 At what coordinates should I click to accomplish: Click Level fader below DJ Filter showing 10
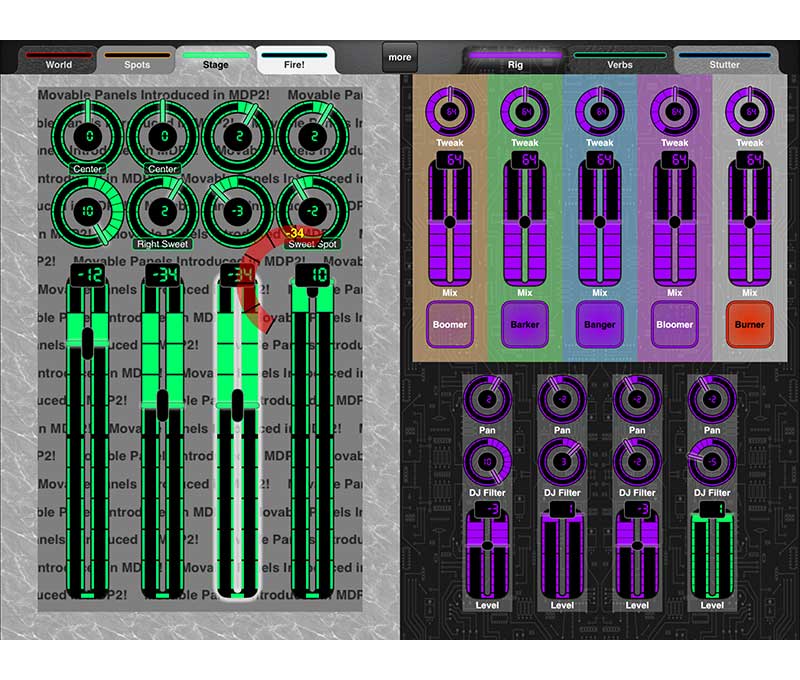487,550
